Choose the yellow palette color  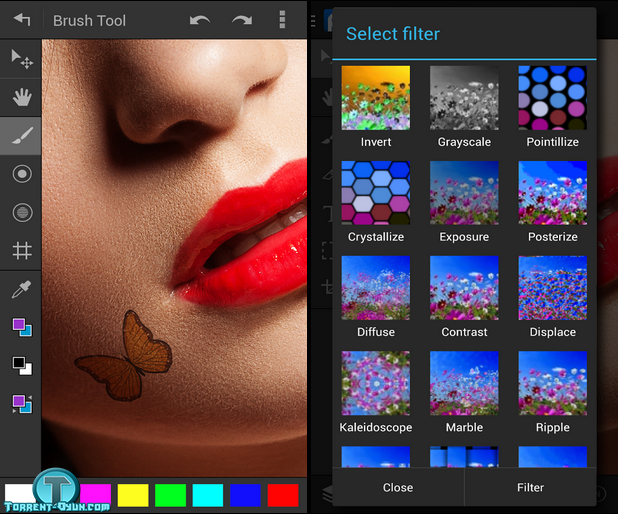[x=133, y=495]
